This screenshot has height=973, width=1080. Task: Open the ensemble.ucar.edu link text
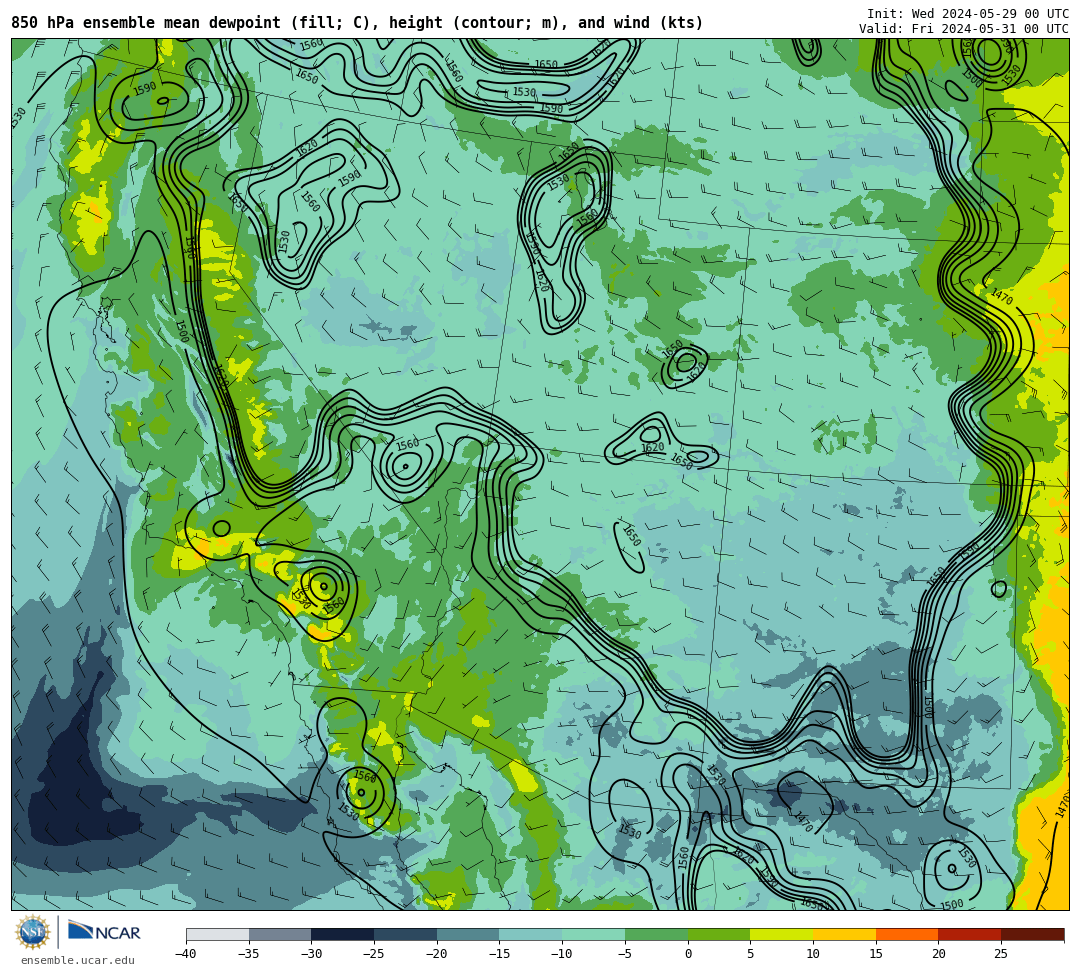(x=78, y=960)
